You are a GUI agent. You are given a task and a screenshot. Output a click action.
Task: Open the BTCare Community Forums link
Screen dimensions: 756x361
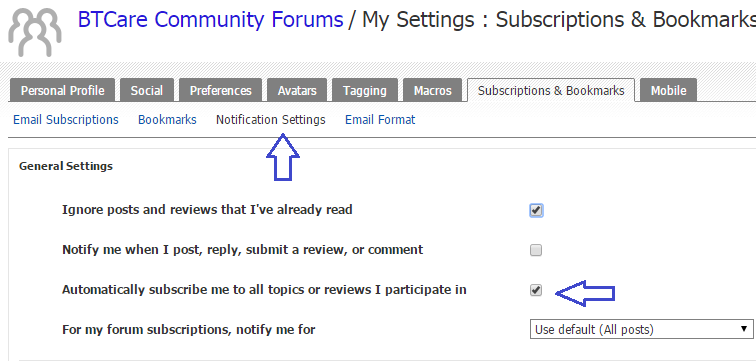point(210,19)
